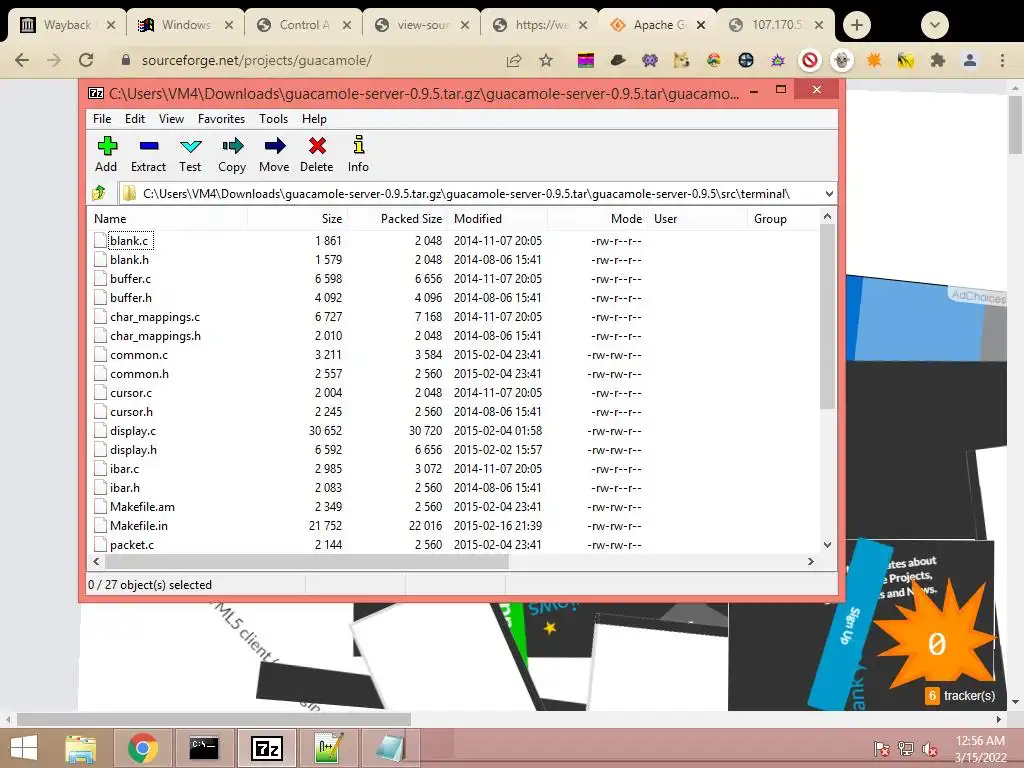The width and height of the screenshot is (1024, 768).
Task: Open Chrome from the taskbar
Action: [x=142, y=748]
